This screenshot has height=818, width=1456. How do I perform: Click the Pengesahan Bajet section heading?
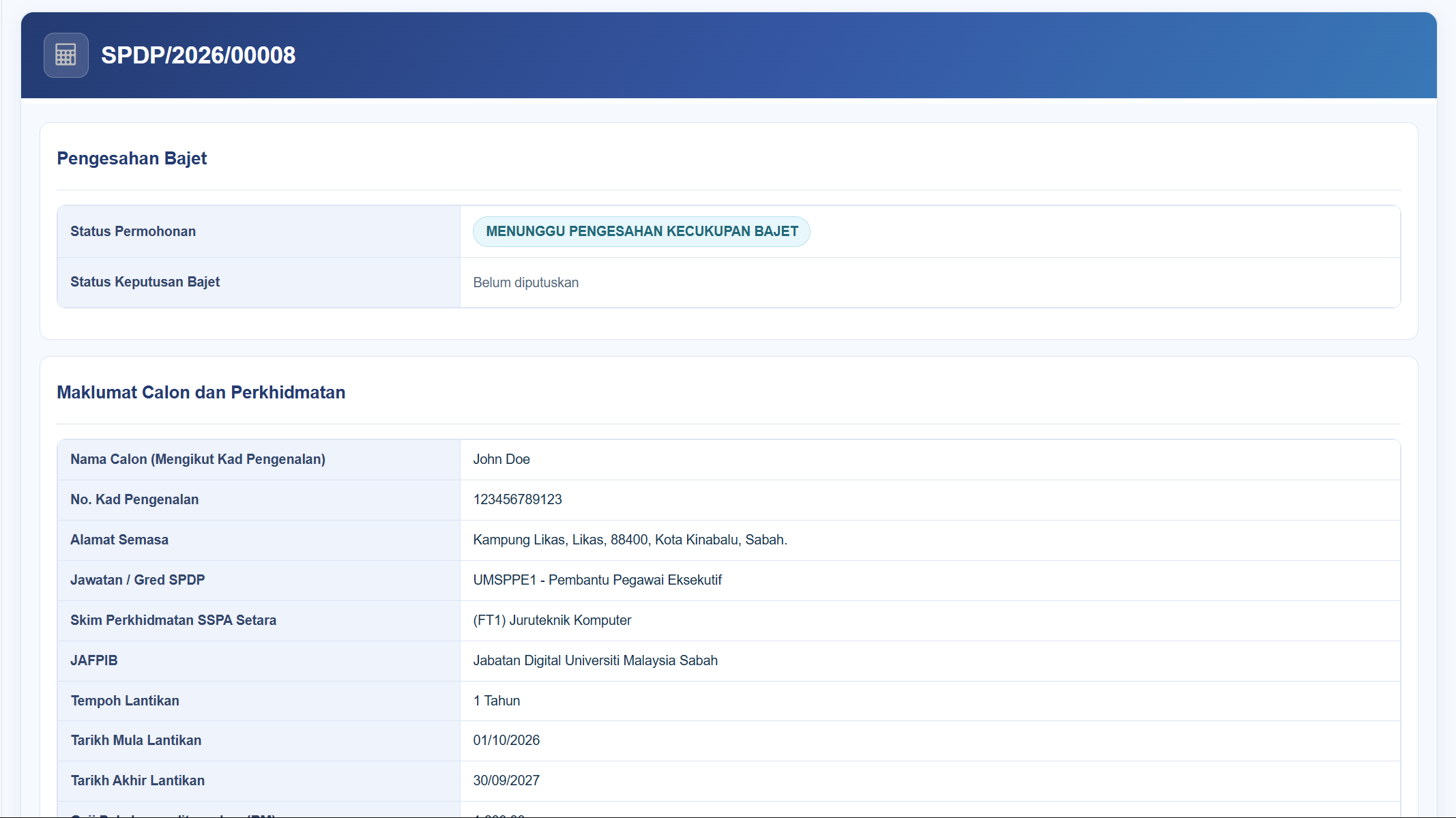coord(132,158)
